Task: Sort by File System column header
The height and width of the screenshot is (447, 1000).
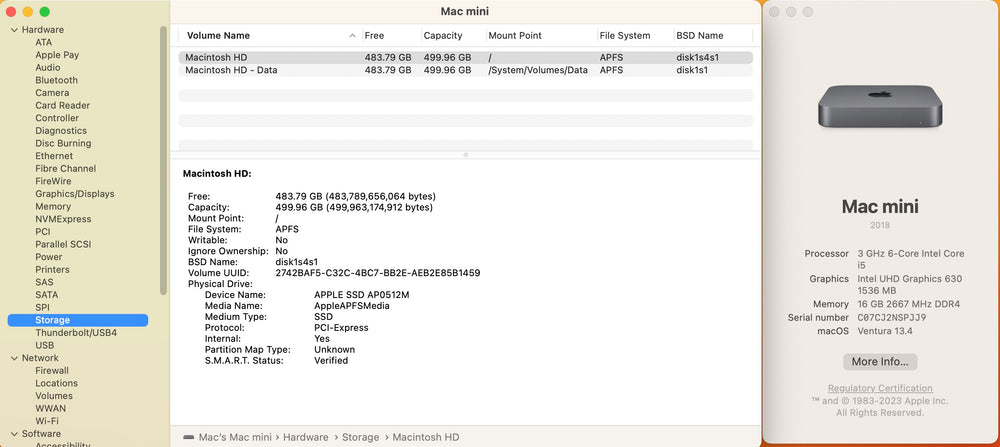Action: 625,36
